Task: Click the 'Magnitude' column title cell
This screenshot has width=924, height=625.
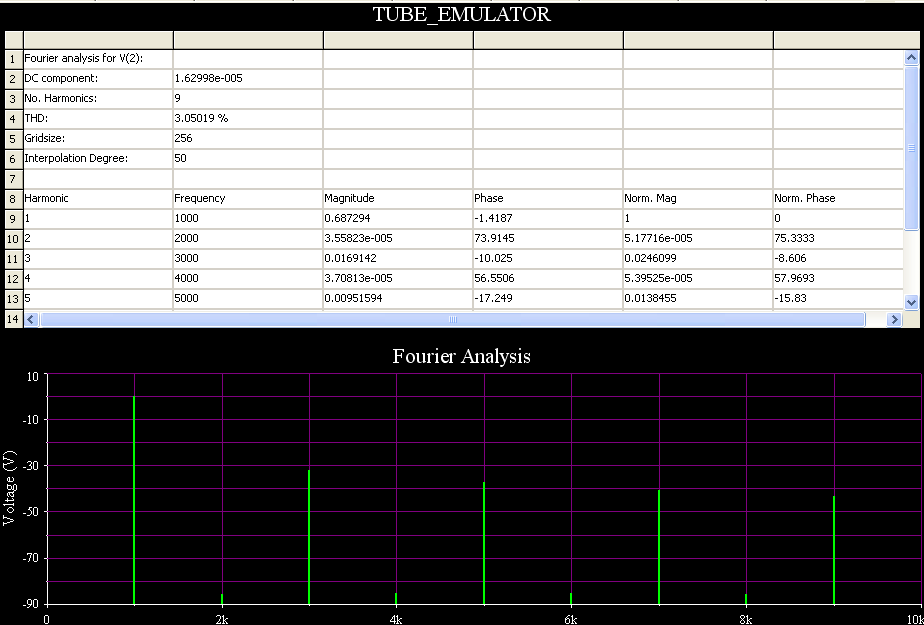Action: click(398, 199)
